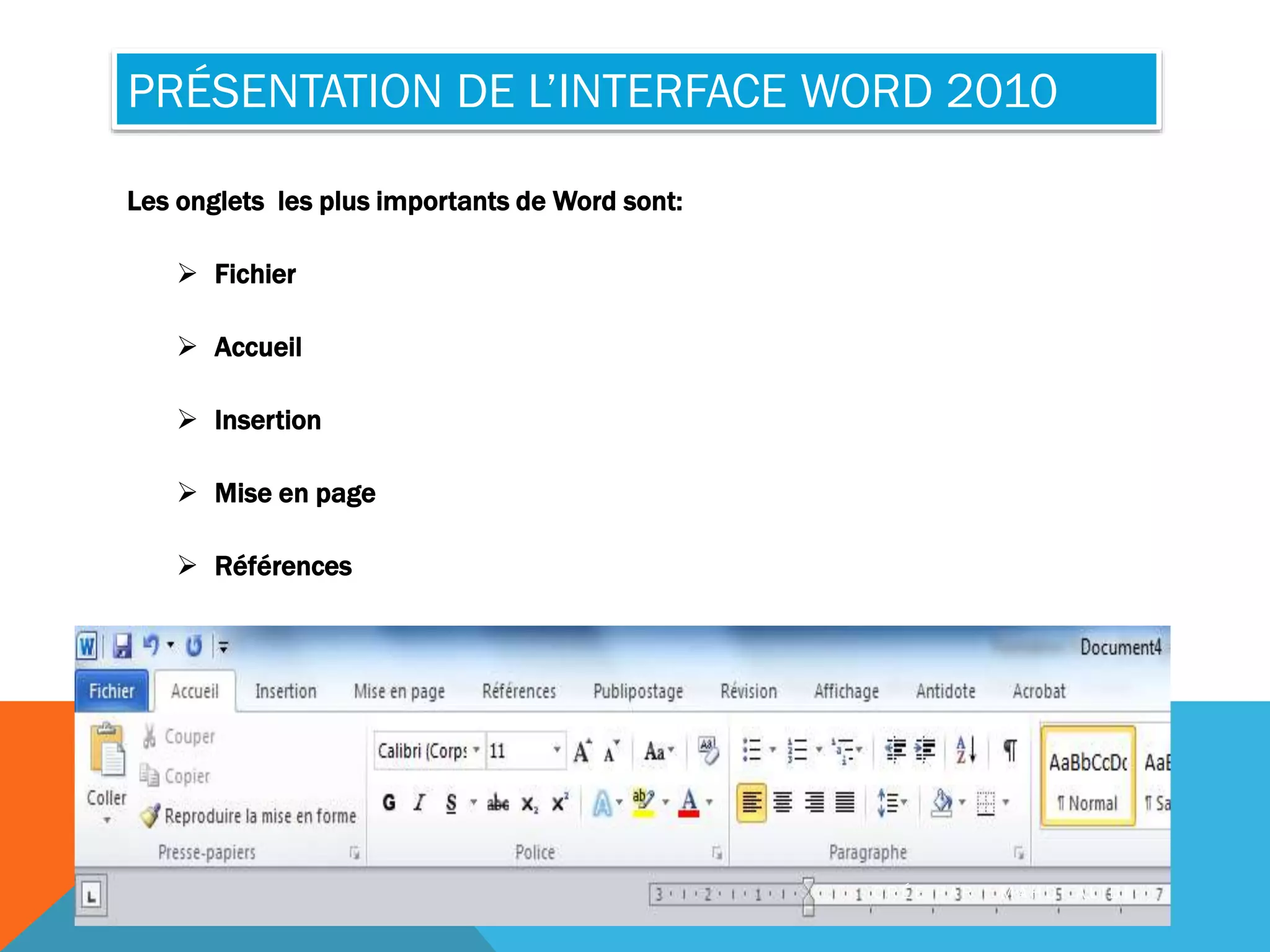This screenshot has width=1270, height=952.
Task: Click the tab selector L button on the ruler
Action: (92, 896)
